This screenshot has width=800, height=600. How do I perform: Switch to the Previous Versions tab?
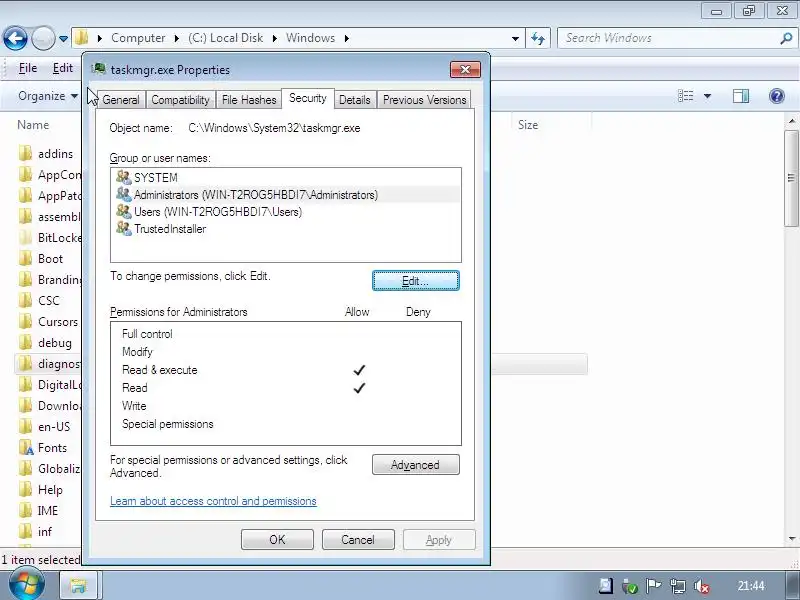[x=424, y=100]
